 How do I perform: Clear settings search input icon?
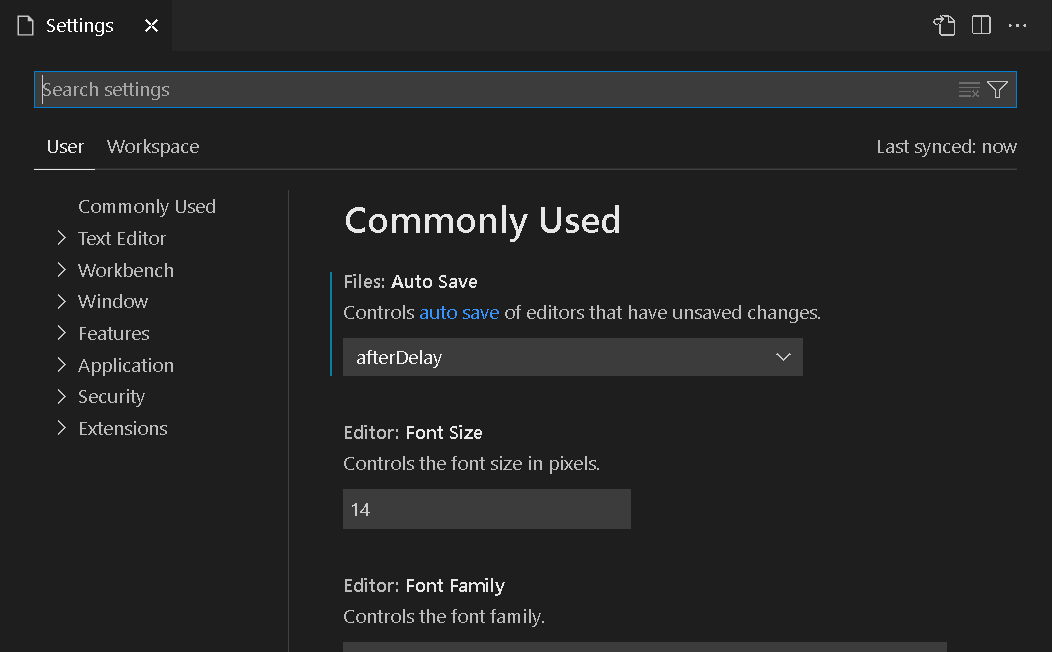[969, 90]
